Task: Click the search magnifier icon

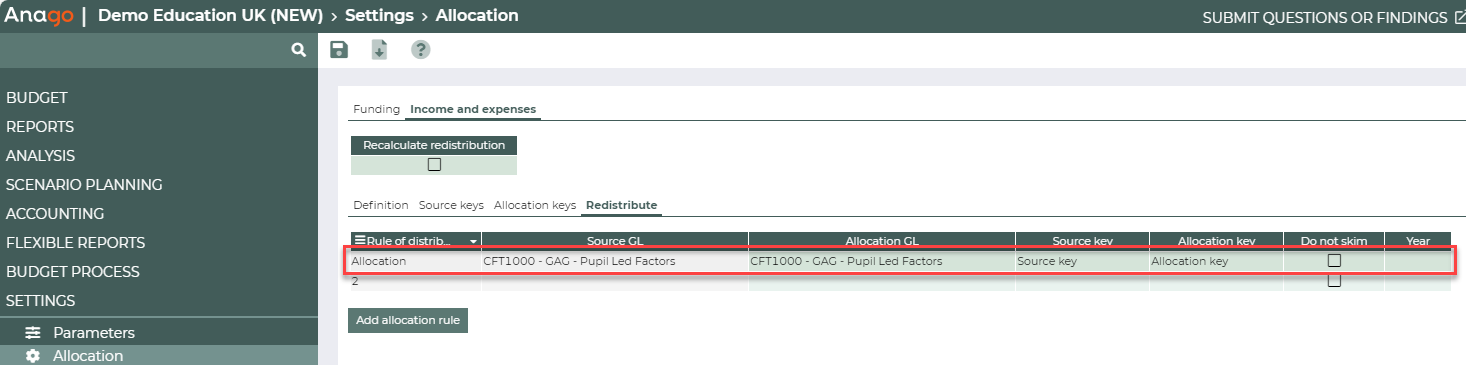Action: pos(298,50)
